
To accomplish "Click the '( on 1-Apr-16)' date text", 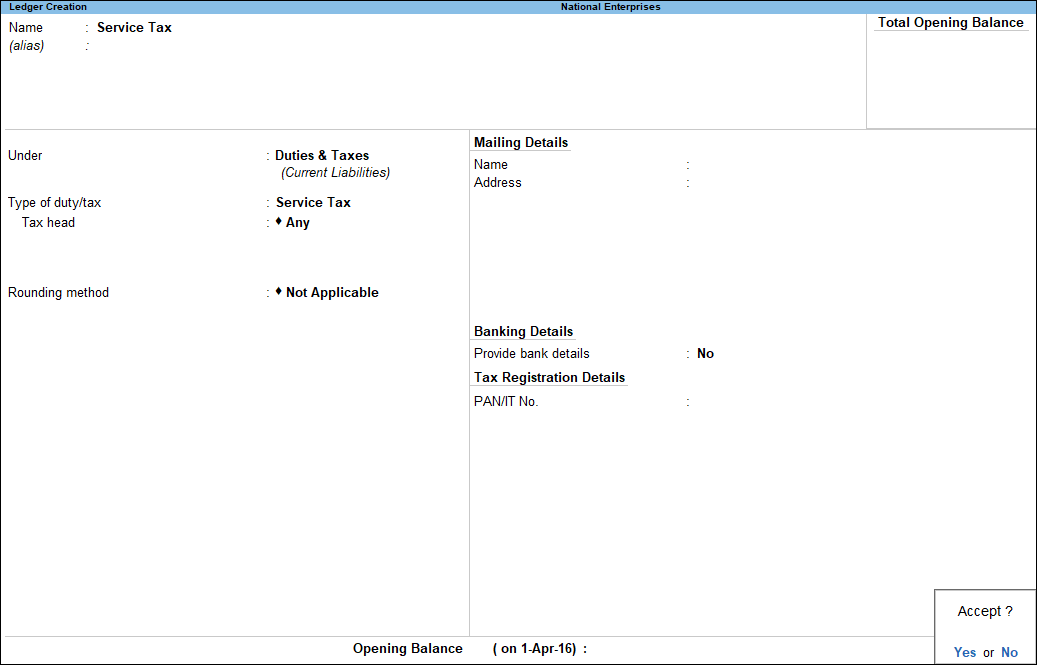I will pos(534,648).
